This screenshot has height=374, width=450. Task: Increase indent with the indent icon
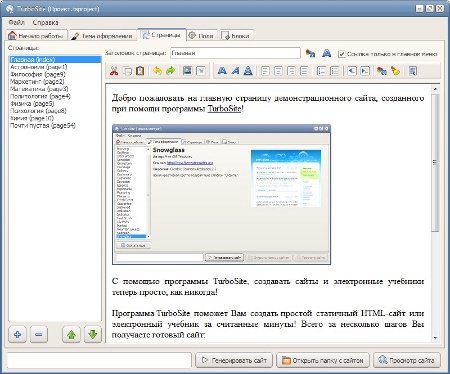pyautogui.click(x=365, y=71)
